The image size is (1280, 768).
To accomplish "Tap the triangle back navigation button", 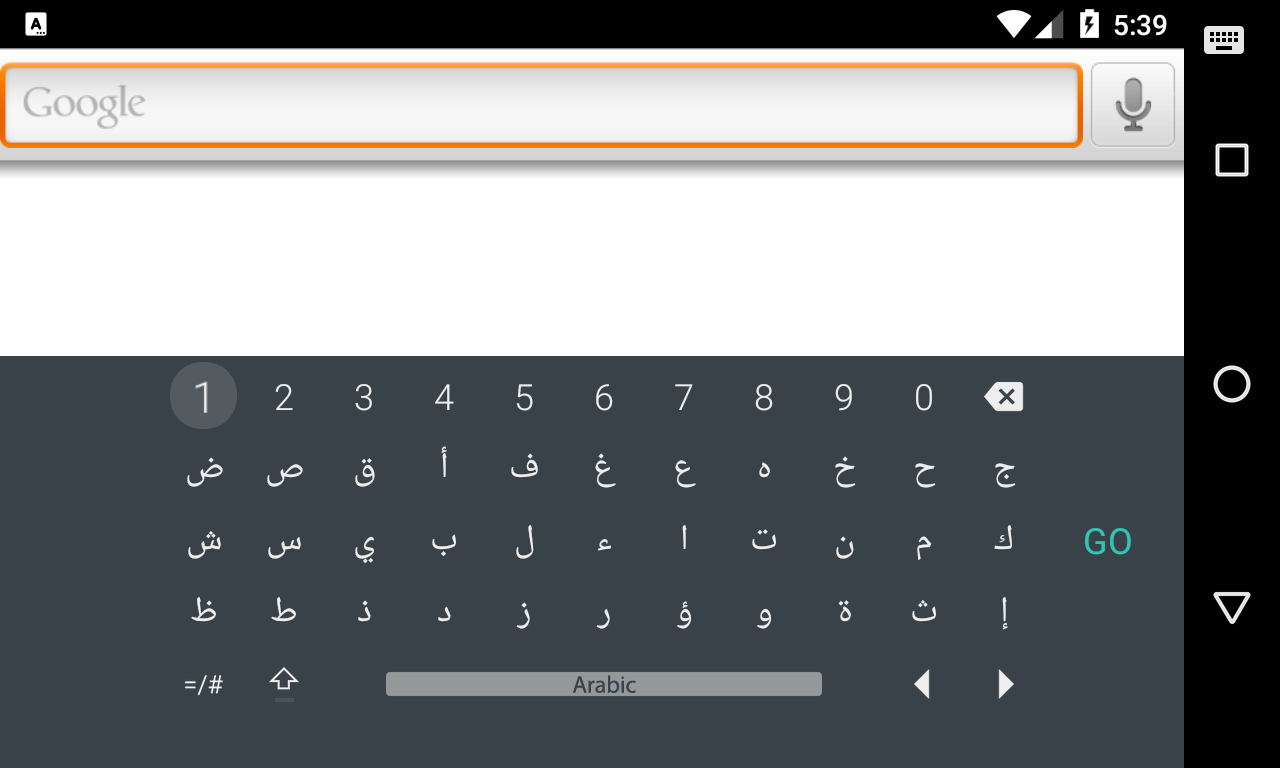I will tap(1232, 607).
